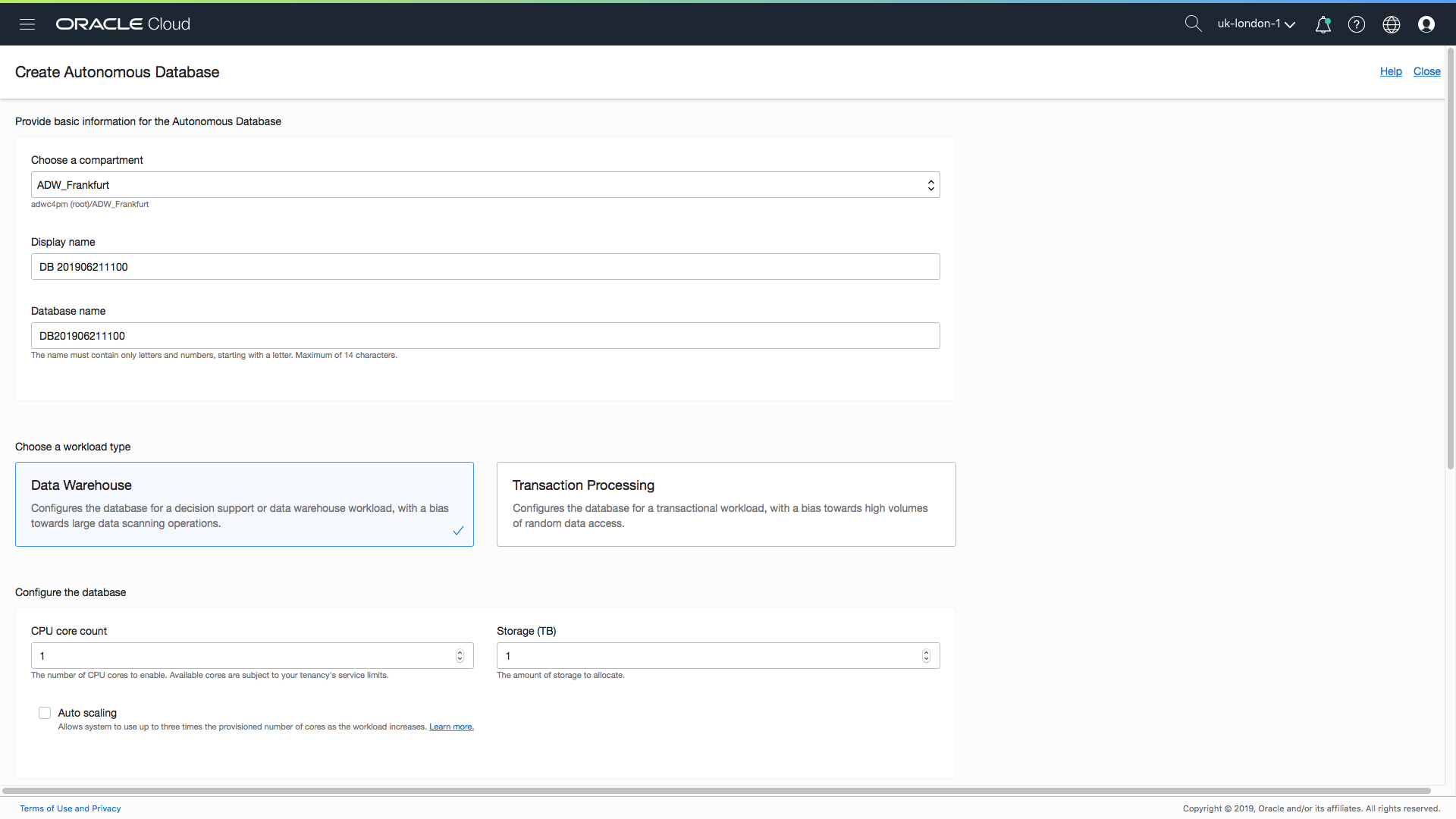The width and height of the screenshot is (1456, 819).
Task: Expand the uk-london-1 region dropdown
Action: coord(1256,24)
